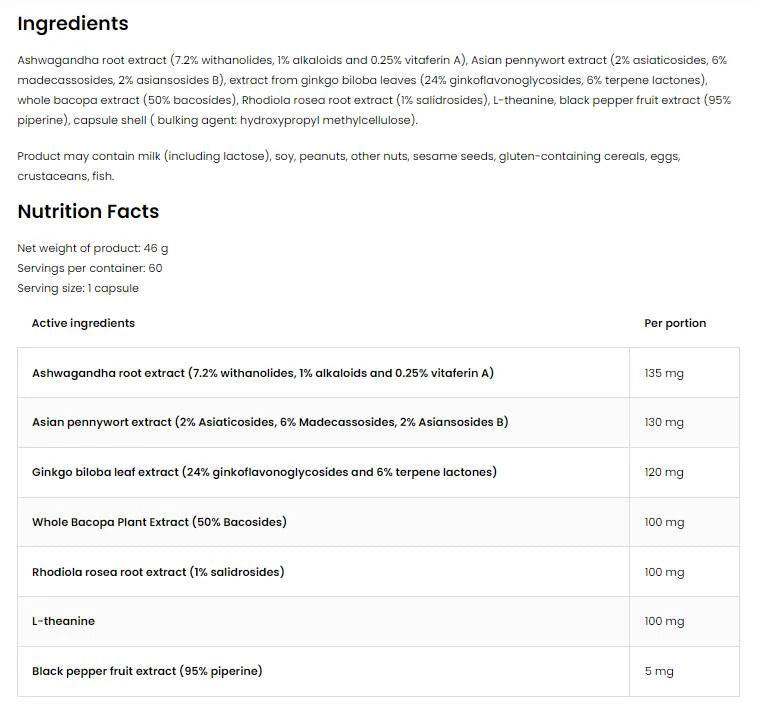Viewport: 758px width, 713px height.
Task: Click the 5 mg value cell
Action: (x=659, y=671)
